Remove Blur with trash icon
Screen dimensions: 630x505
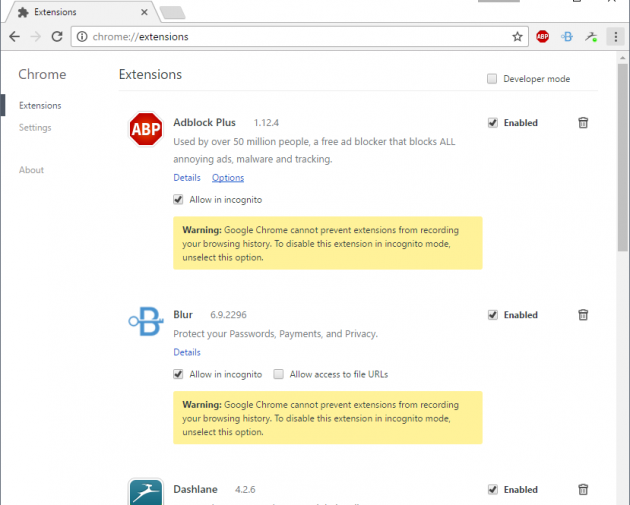(x=583, y=315)
